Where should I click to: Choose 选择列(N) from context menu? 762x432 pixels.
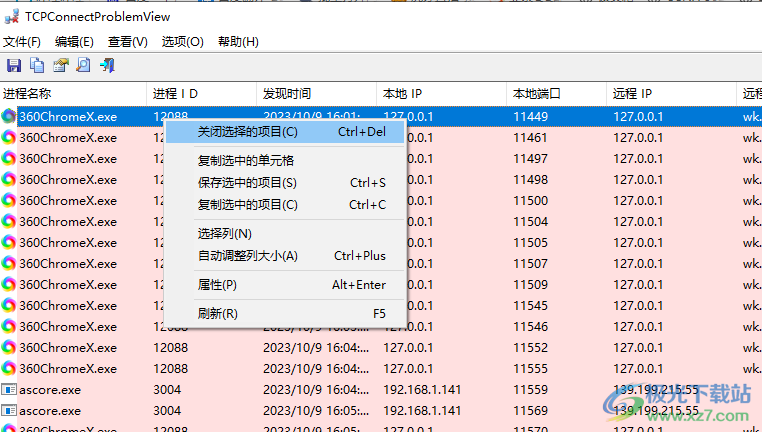click(285, 234)
